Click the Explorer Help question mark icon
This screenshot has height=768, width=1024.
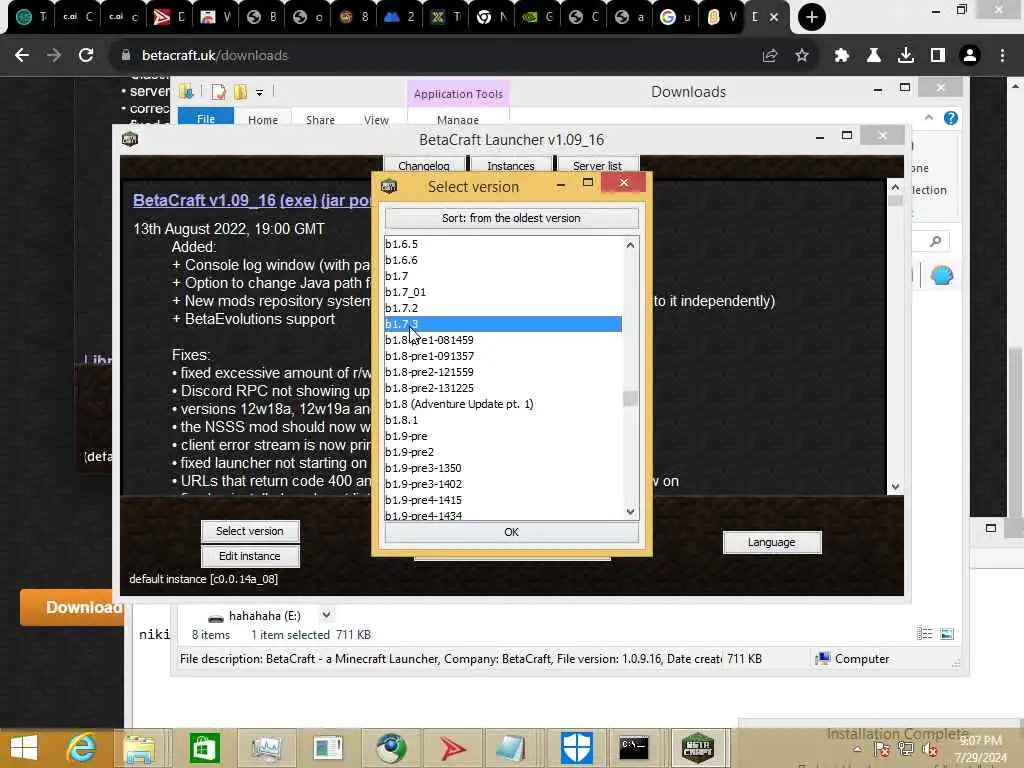coord(951,118)
